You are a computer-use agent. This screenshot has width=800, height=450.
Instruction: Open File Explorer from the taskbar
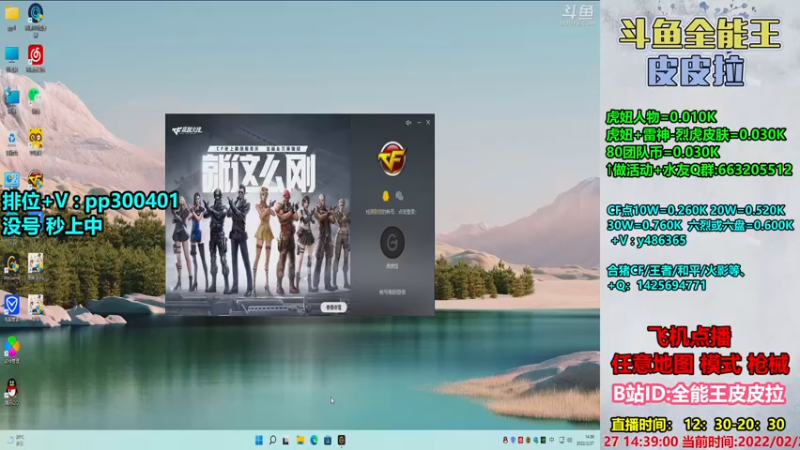tap(300, 440)
